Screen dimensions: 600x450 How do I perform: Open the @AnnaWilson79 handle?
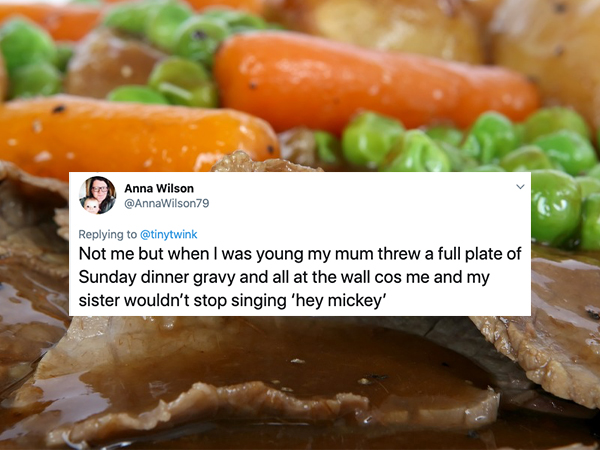point(166,203)
